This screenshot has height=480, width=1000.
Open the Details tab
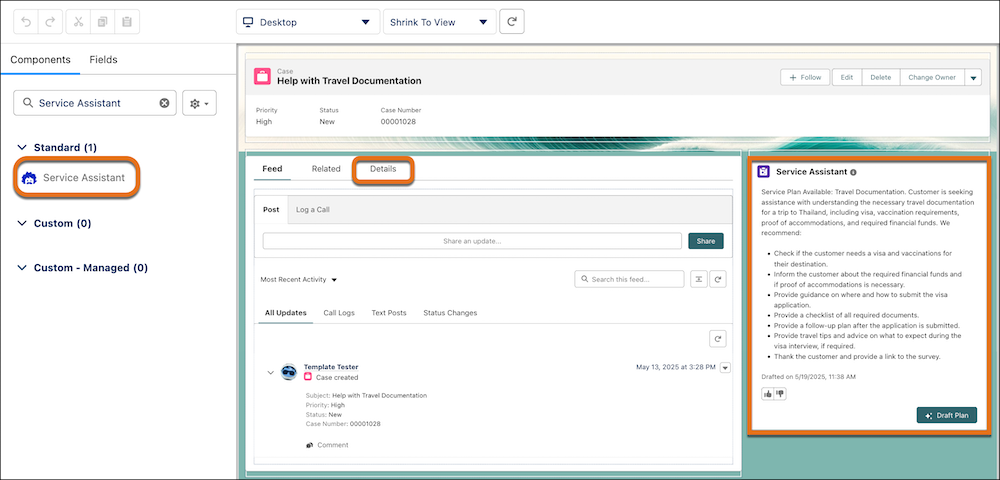(383, 169)
